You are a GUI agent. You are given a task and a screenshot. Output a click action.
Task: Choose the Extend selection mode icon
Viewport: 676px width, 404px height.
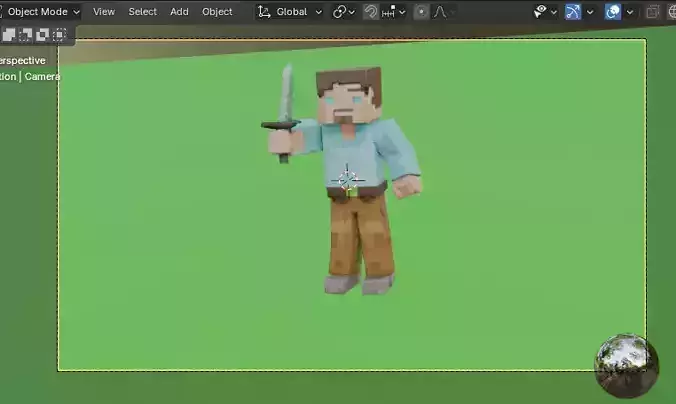9,34
